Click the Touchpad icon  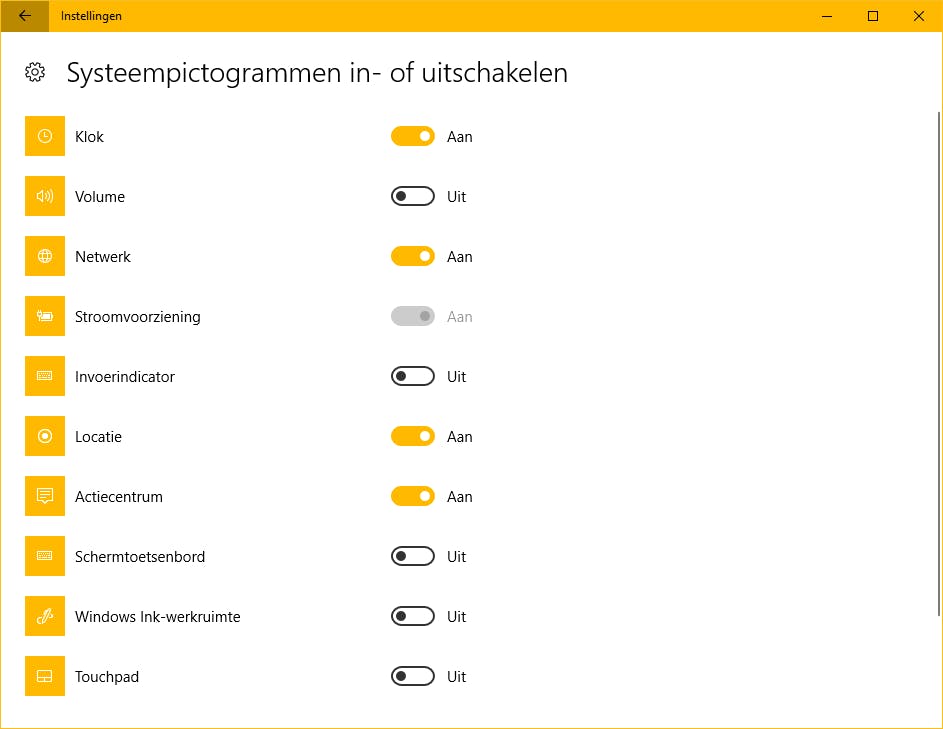pyautogui.click(x=45, y=677)
